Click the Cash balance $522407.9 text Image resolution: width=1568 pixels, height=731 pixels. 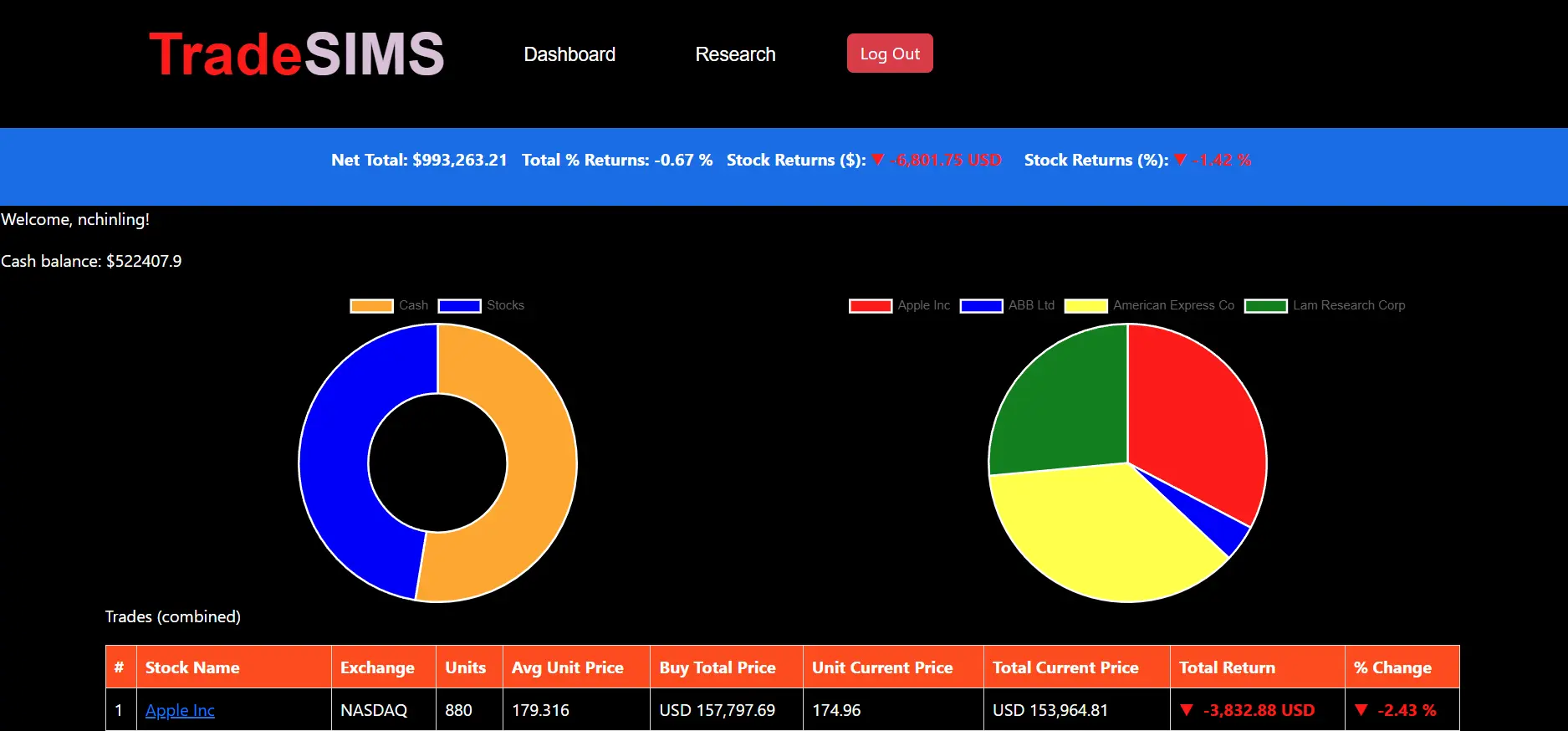(x=91, y=261)
